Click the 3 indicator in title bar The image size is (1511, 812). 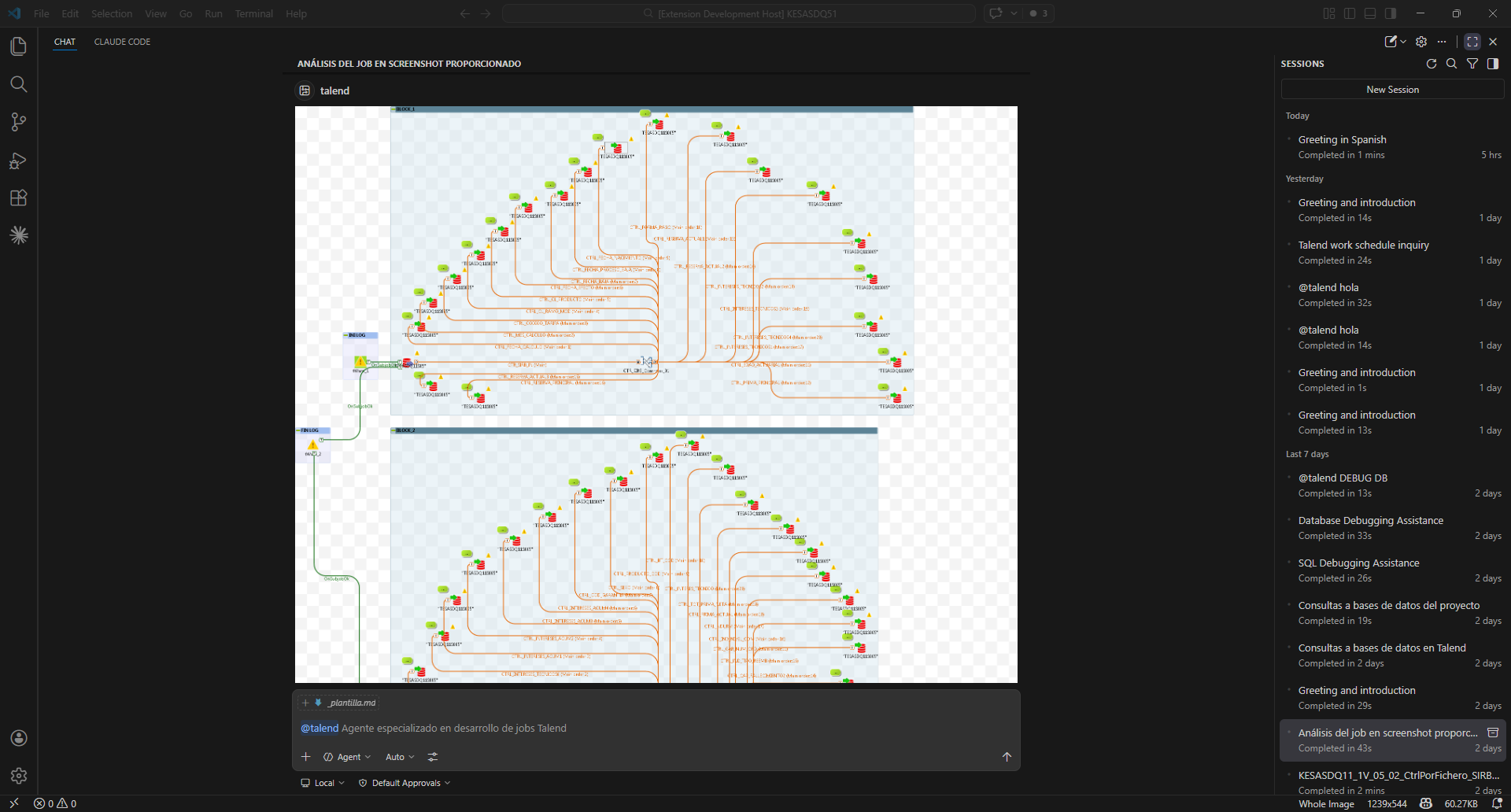[x=1039, y=13]
